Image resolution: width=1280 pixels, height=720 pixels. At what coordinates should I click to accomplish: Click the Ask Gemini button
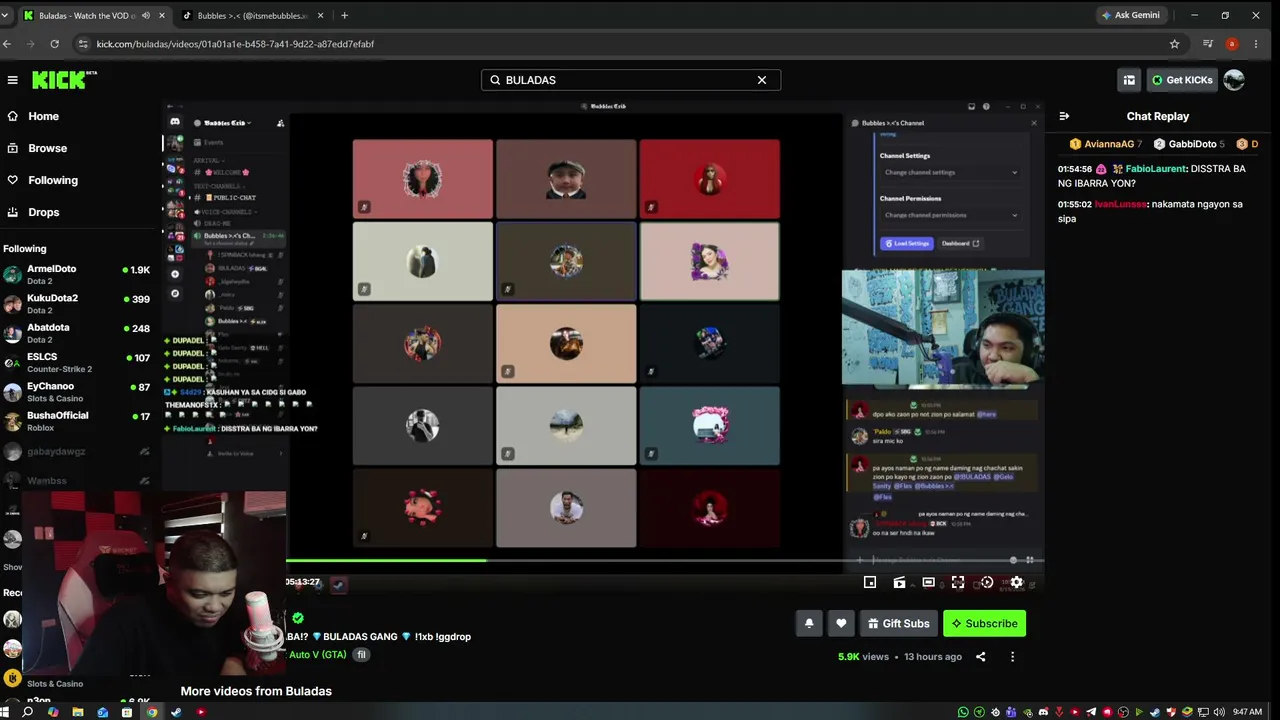[x=1130, y=16]
